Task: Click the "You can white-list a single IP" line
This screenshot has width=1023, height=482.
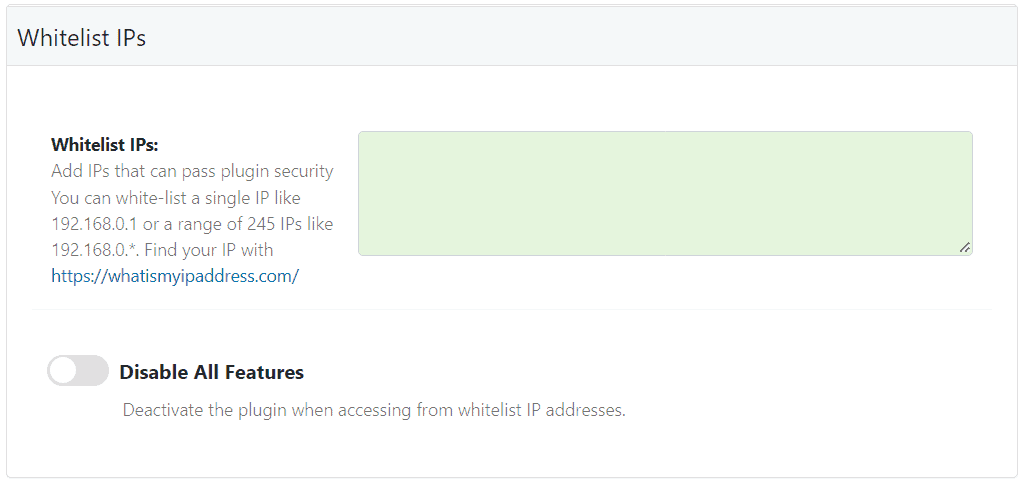Action: (x=175, y=197)
